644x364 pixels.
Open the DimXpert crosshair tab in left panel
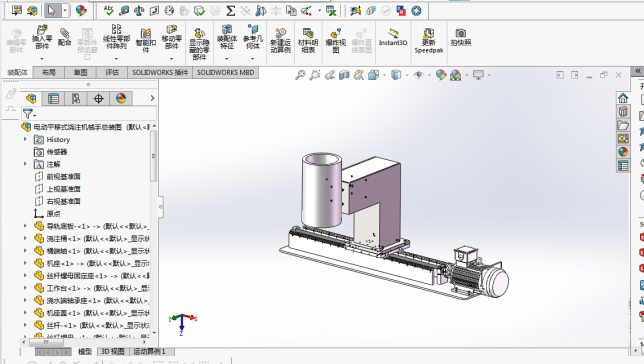(99, 98)
